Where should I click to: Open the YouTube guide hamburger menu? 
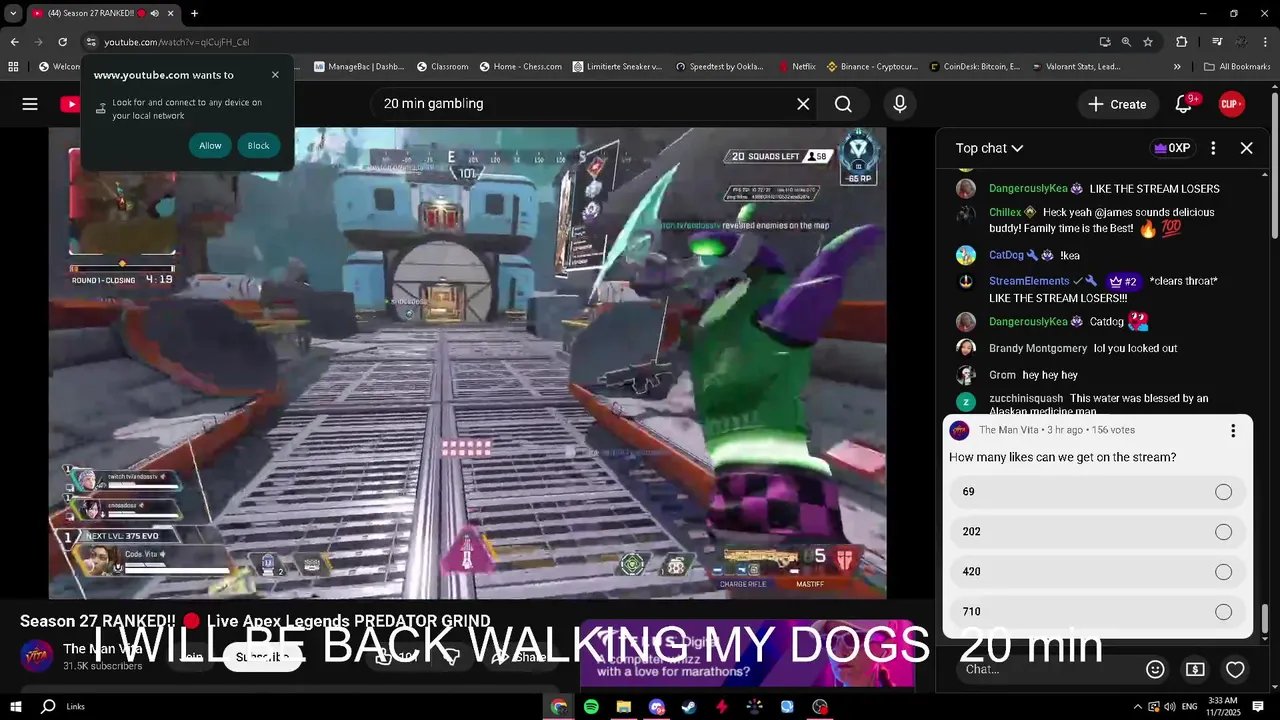click(x=30, y=104)
